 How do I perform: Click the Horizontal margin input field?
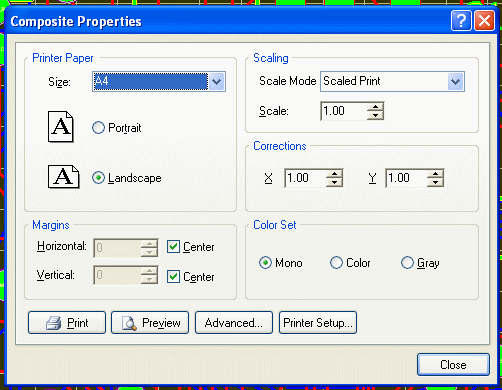pyautogui.click(x=117, y=248)
